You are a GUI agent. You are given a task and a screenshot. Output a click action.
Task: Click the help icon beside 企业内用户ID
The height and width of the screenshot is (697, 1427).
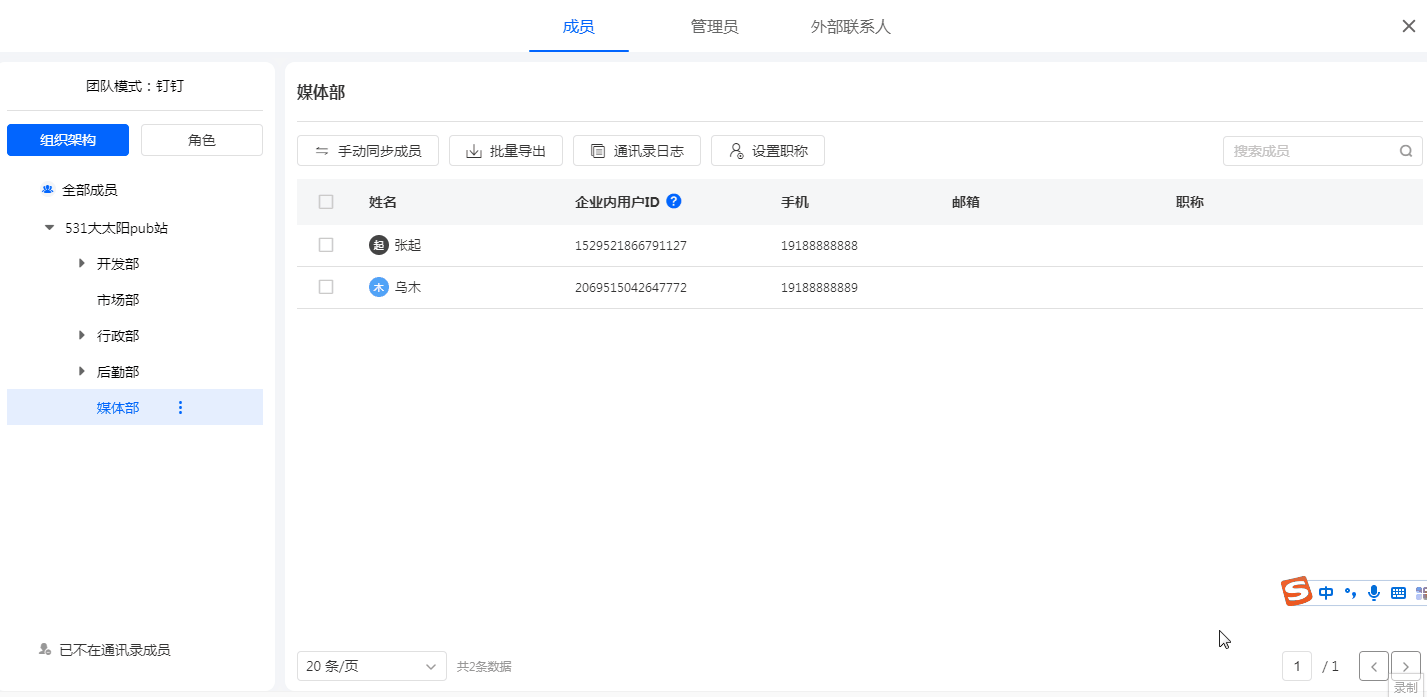(674, 201)
